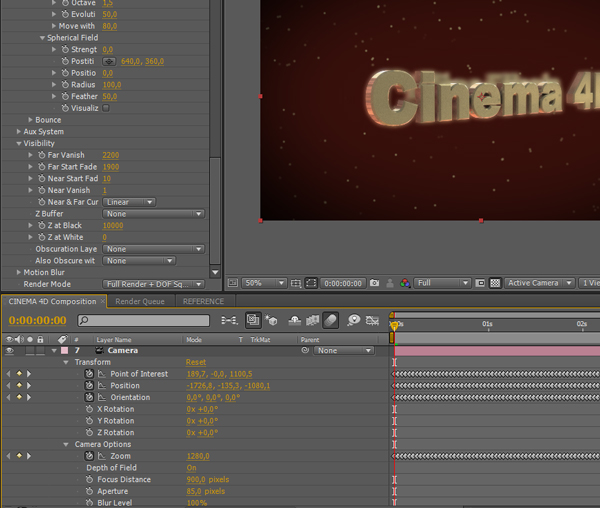Toggle keyframe diamond for Point of Interest
This screenshot has width=600, height=508.
coord(19,374)
